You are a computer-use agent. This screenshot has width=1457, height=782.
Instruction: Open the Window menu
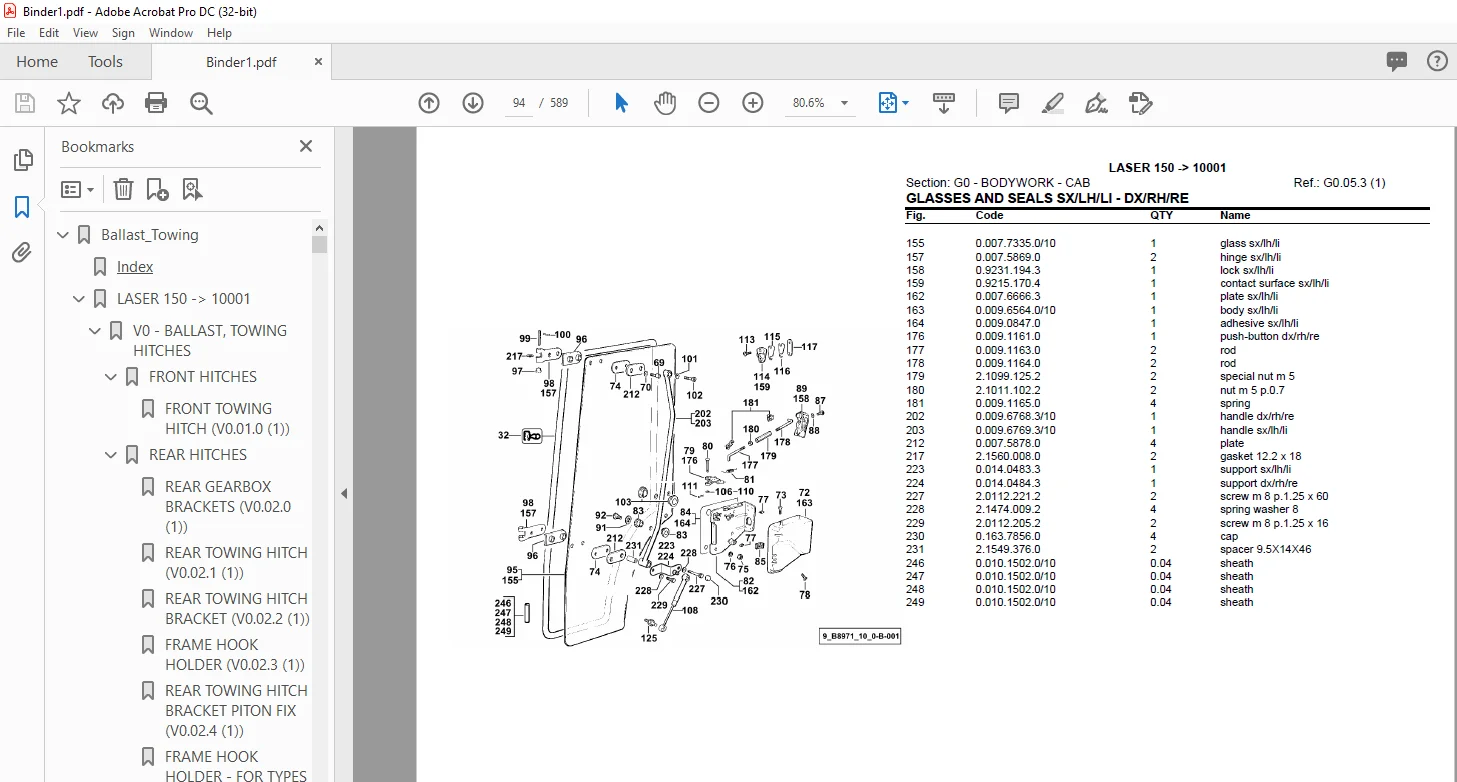pyautogui.click(x=171, y=33)
